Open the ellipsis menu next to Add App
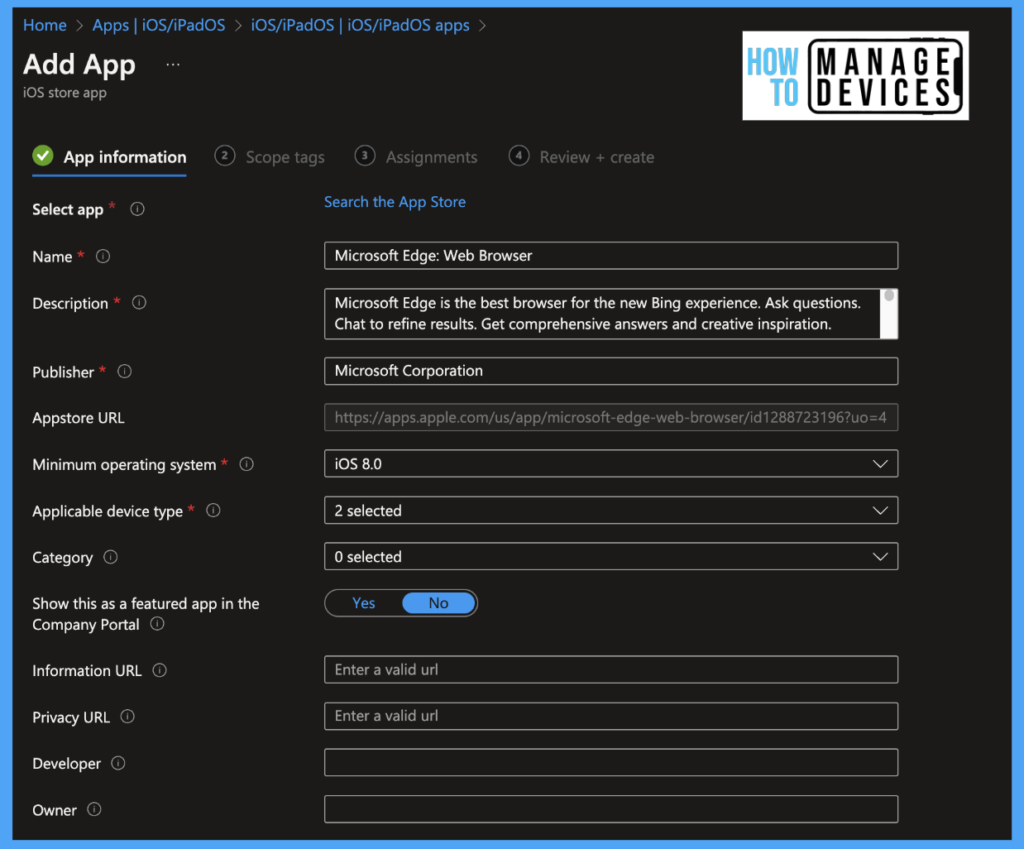 pos(173,65)
